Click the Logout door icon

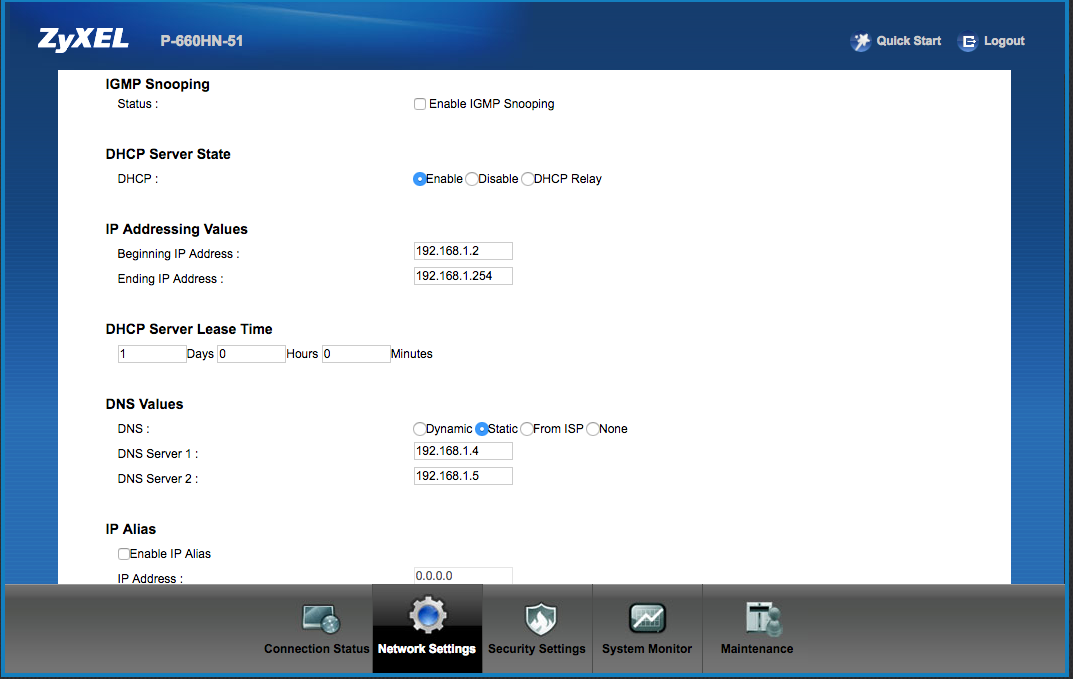pos(968,42)
